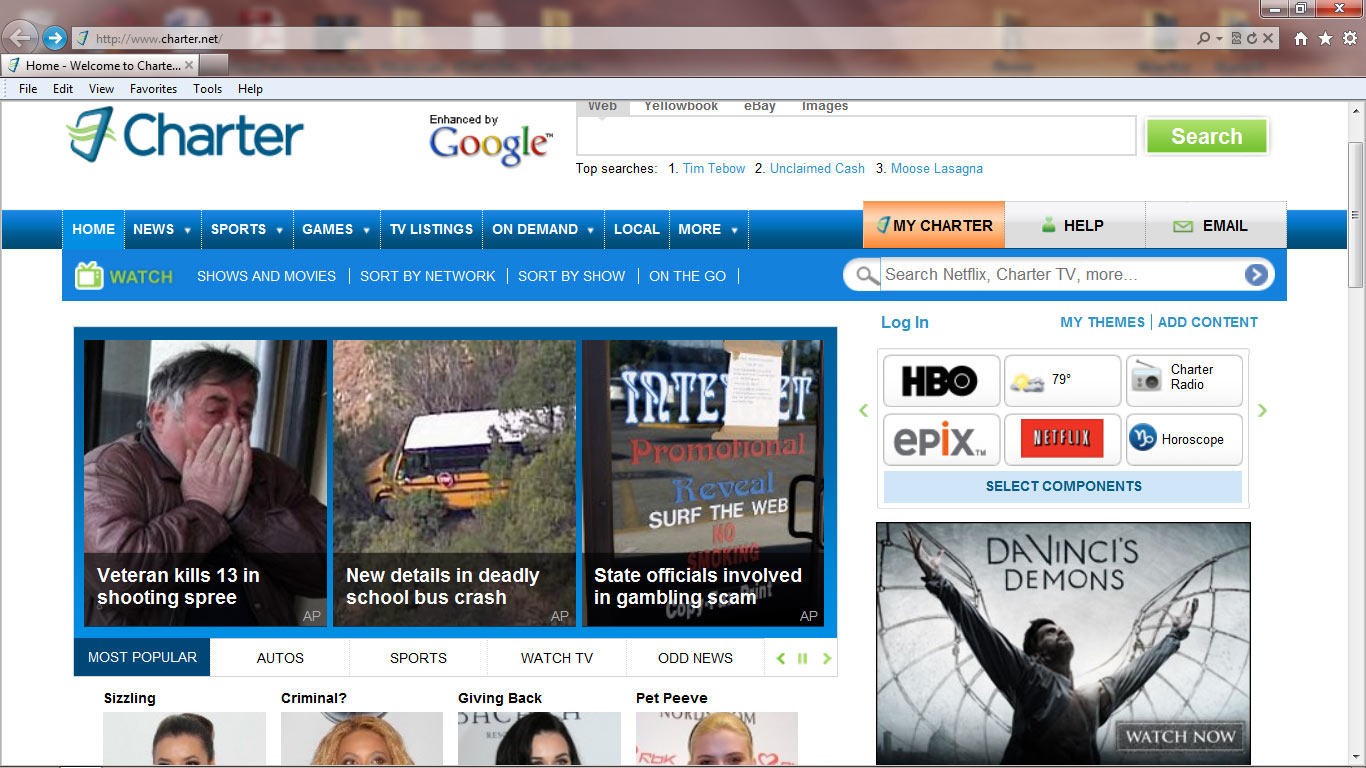Open the Edit menu

(x=63, y=89)
